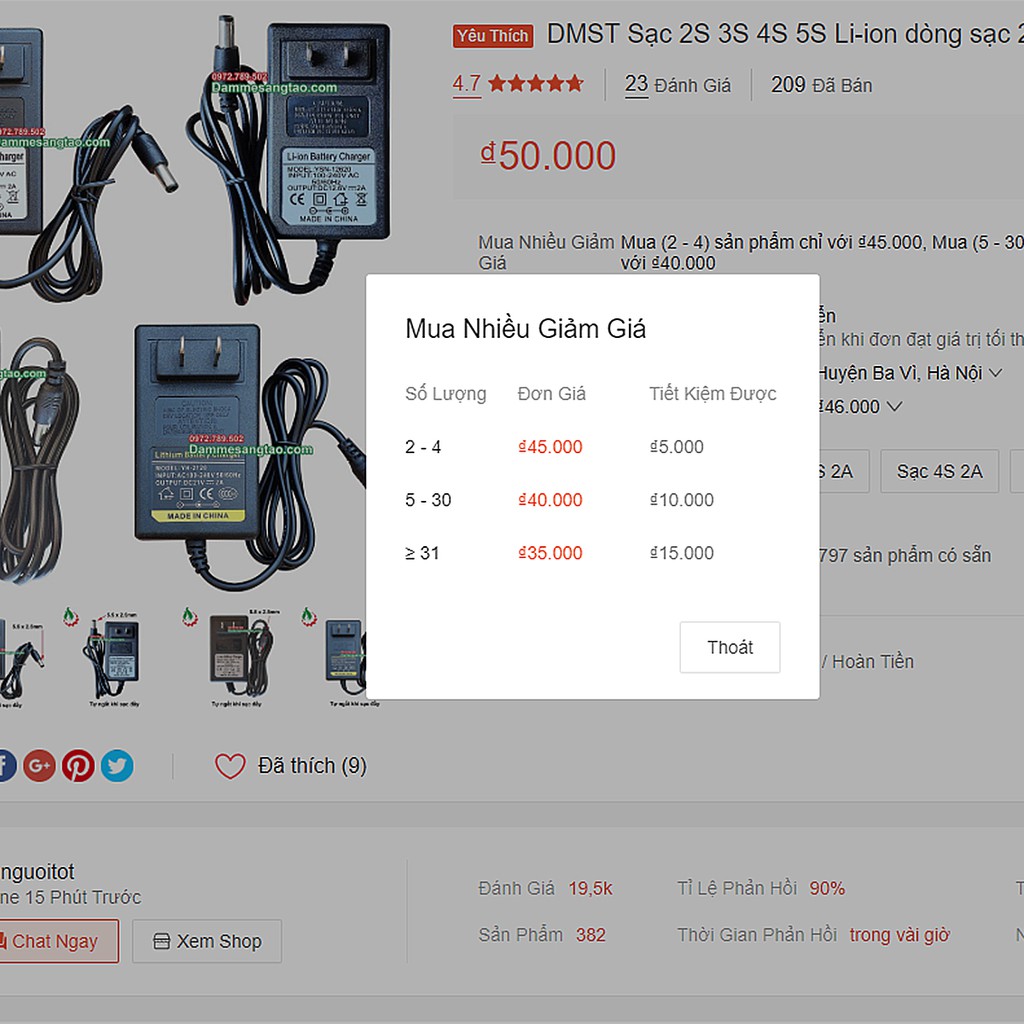
Task: Click shop rating count 19,5k
Action: [590, 888]
